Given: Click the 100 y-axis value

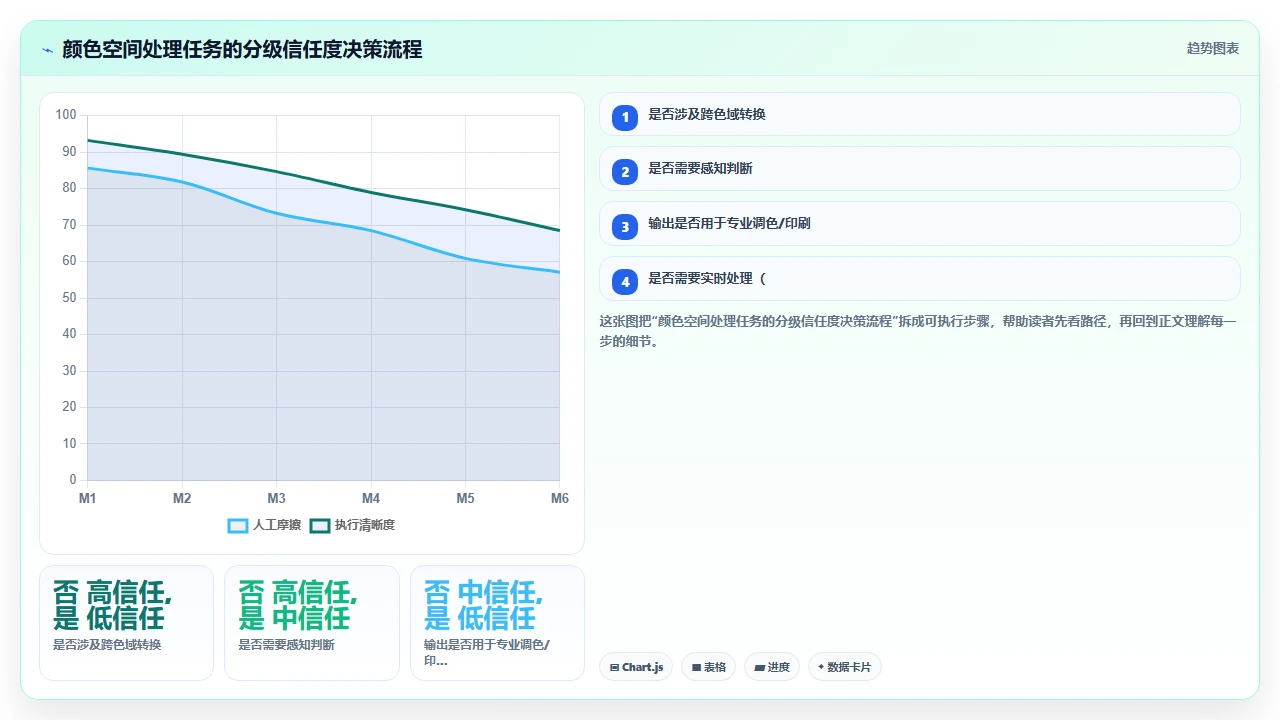Looking at the screenshot, I should point(66,115).
